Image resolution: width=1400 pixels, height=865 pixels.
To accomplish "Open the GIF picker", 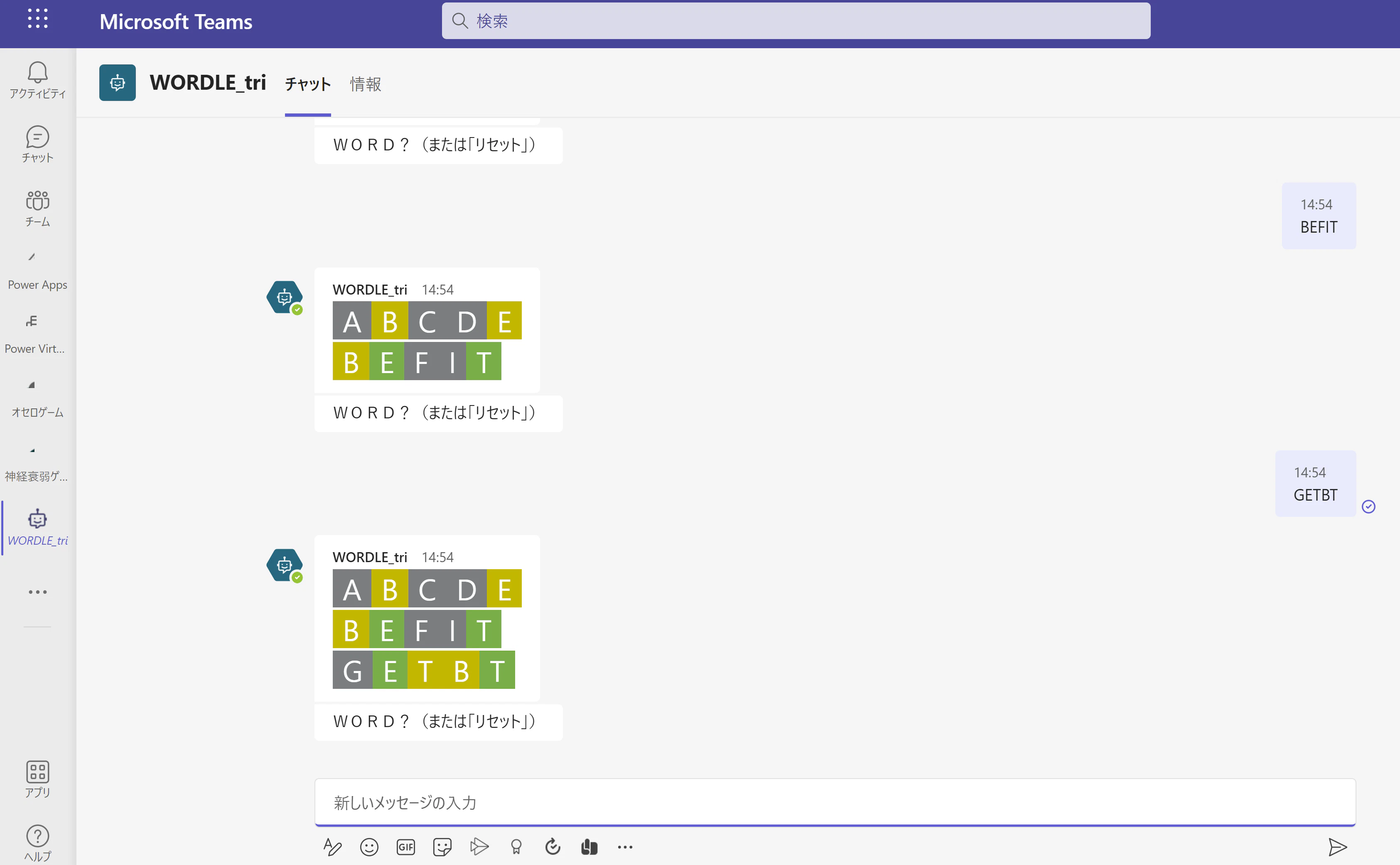I will pyautogui.click(x=405, y=847).
